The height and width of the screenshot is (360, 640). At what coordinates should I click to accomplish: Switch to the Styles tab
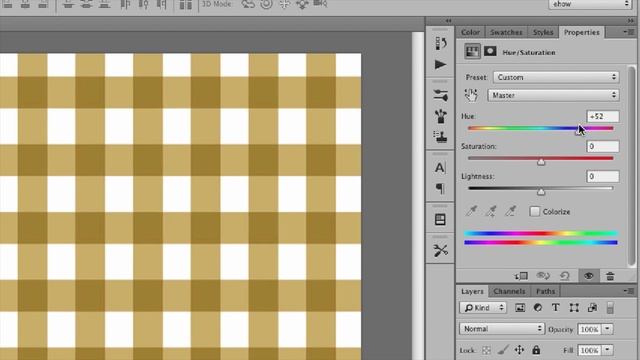543,32
